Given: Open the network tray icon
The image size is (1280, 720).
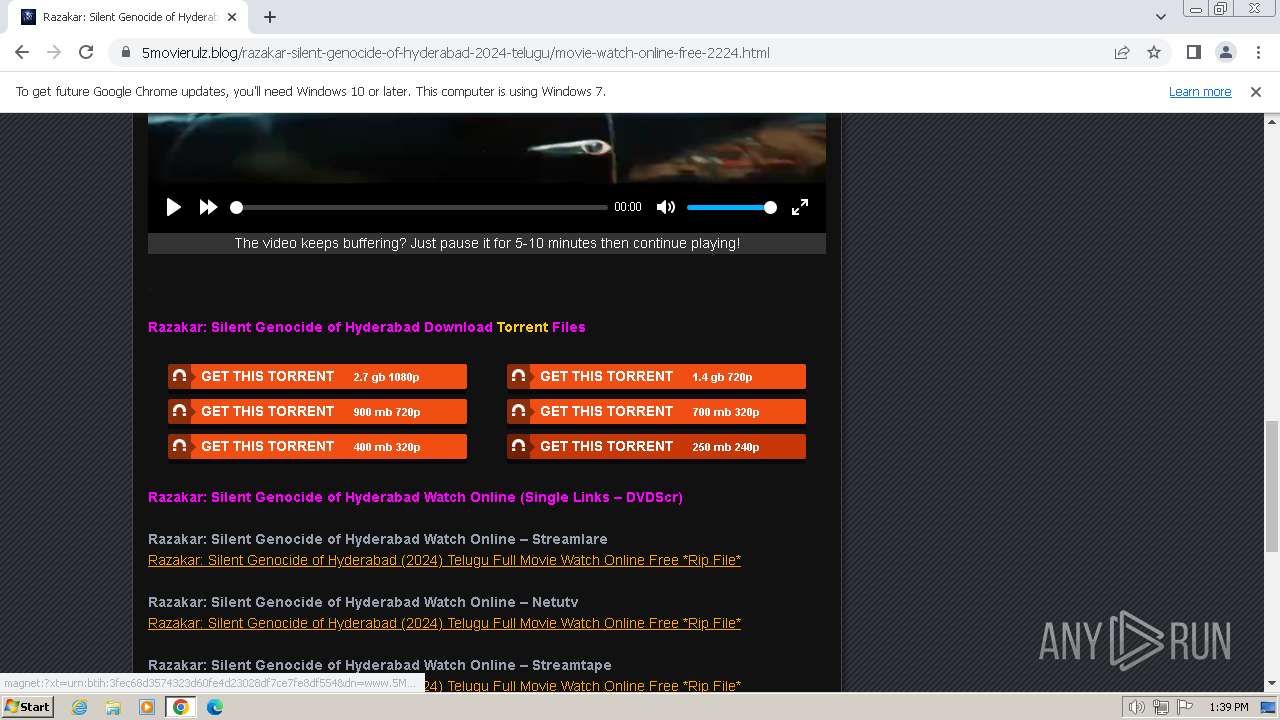Looking at the screenshot, I should coord(1161,707).
